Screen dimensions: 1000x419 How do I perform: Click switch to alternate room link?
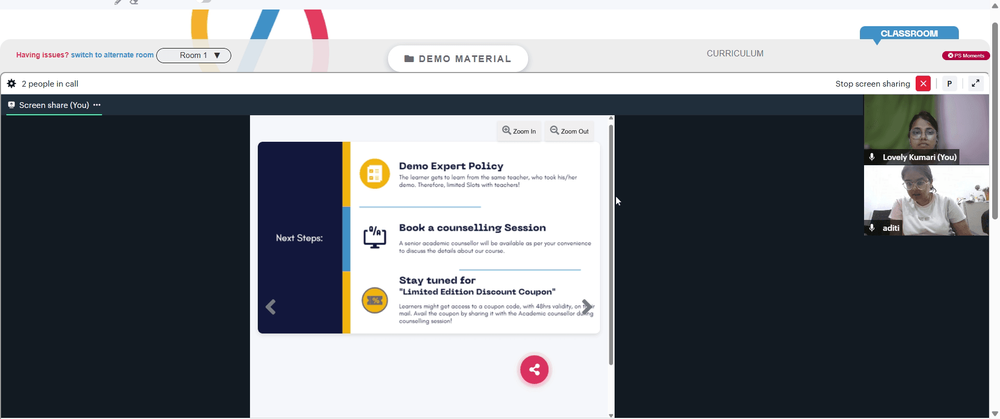pyautogui.click(x=112, y=55)
